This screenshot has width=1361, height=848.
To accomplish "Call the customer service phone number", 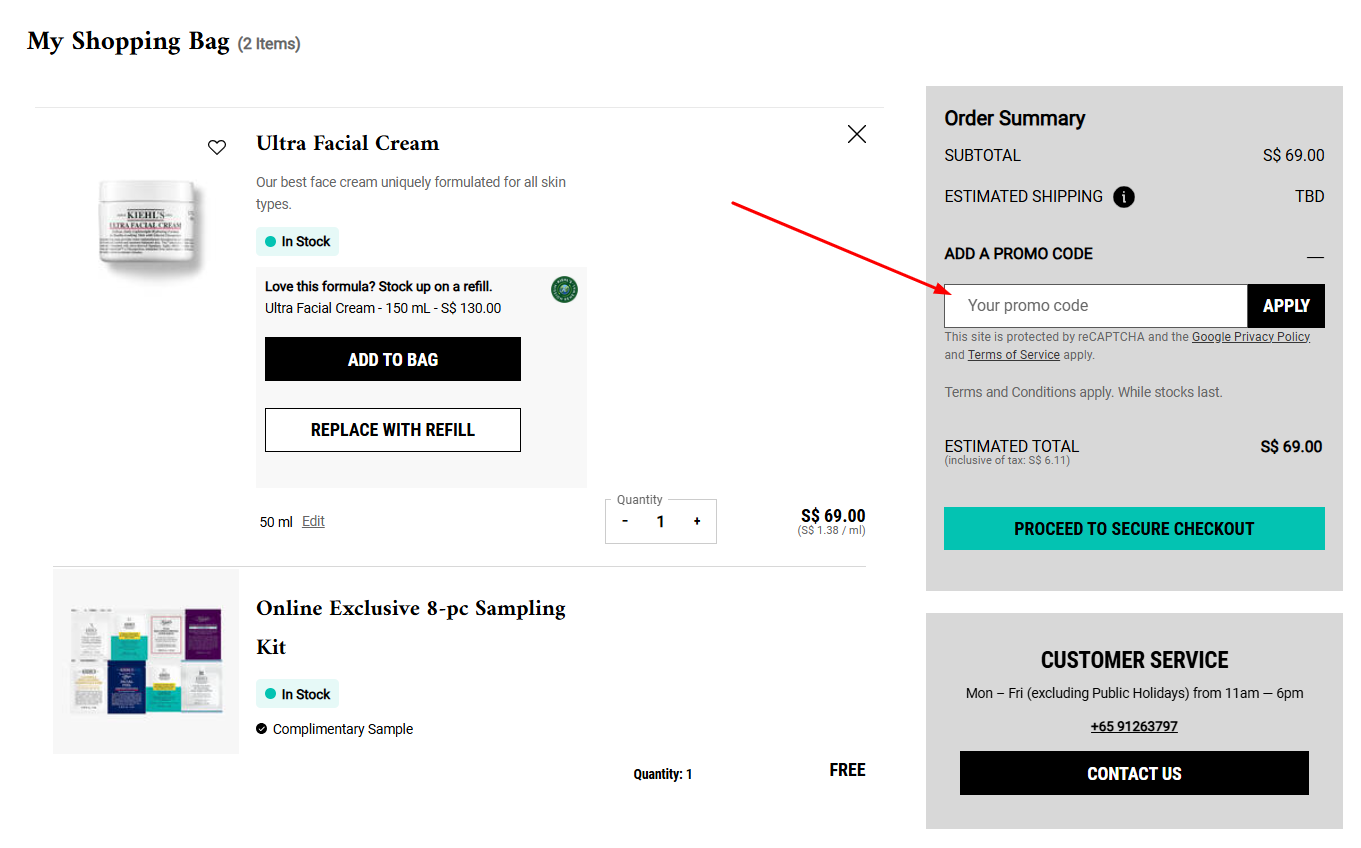I will [x=1134, y=726].
